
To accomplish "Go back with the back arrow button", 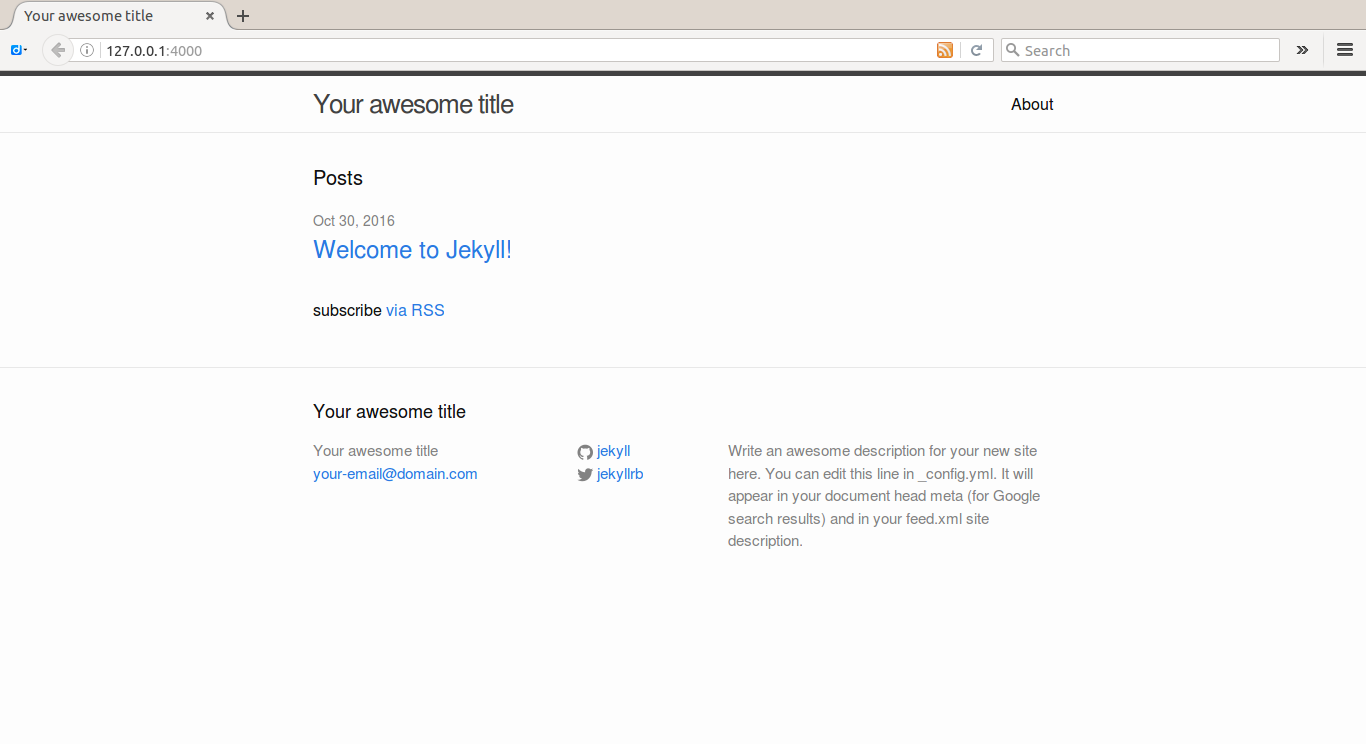I will pyautogui.click(x=58, y=50).
